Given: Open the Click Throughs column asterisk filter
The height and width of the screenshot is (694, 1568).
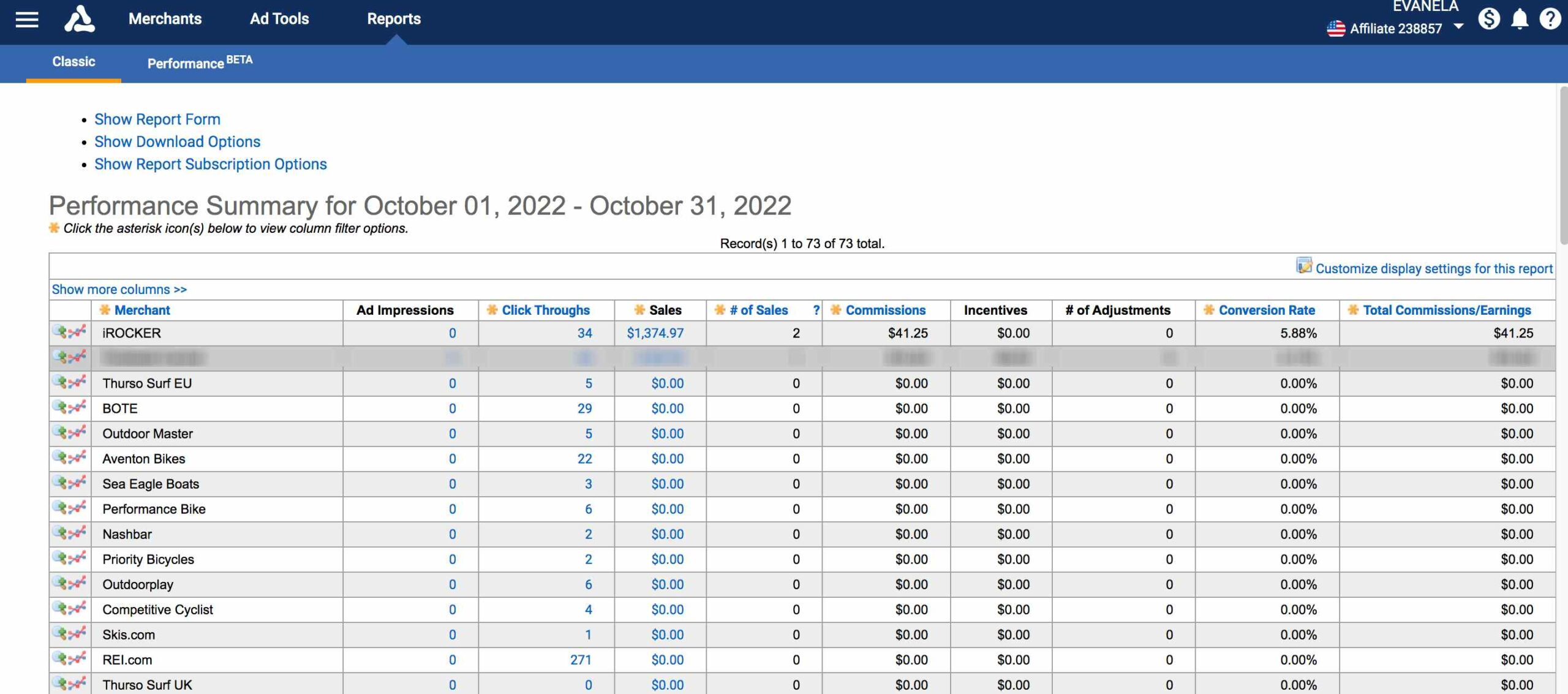Looking at the screenshot, I should [492, 310].
